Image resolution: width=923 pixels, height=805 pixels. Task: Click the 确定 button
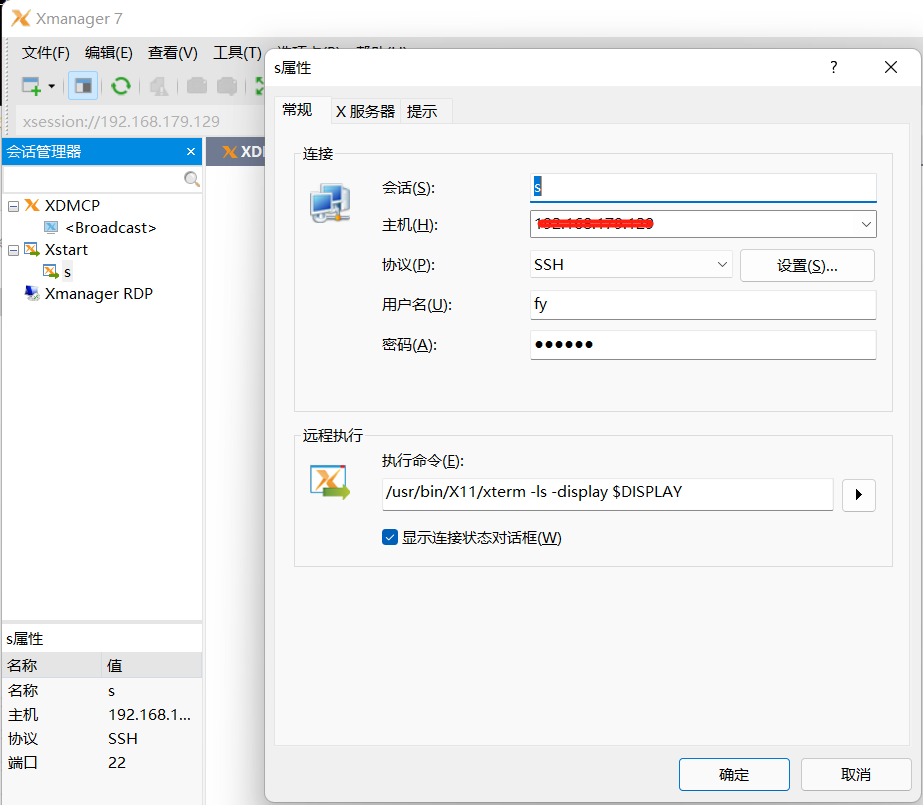(734, 774)
